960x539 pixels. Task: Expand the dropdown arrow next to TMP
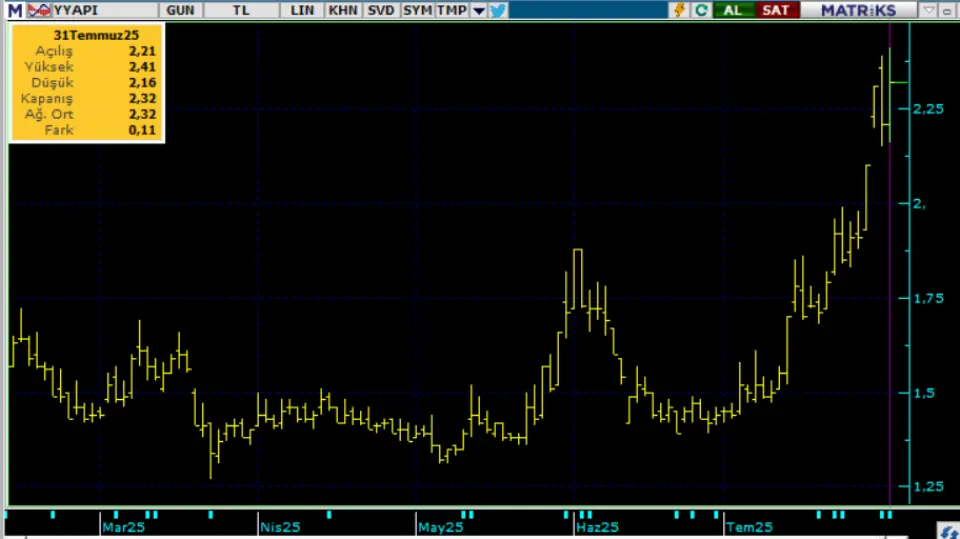pyautogui.click(x=479, y=10)
